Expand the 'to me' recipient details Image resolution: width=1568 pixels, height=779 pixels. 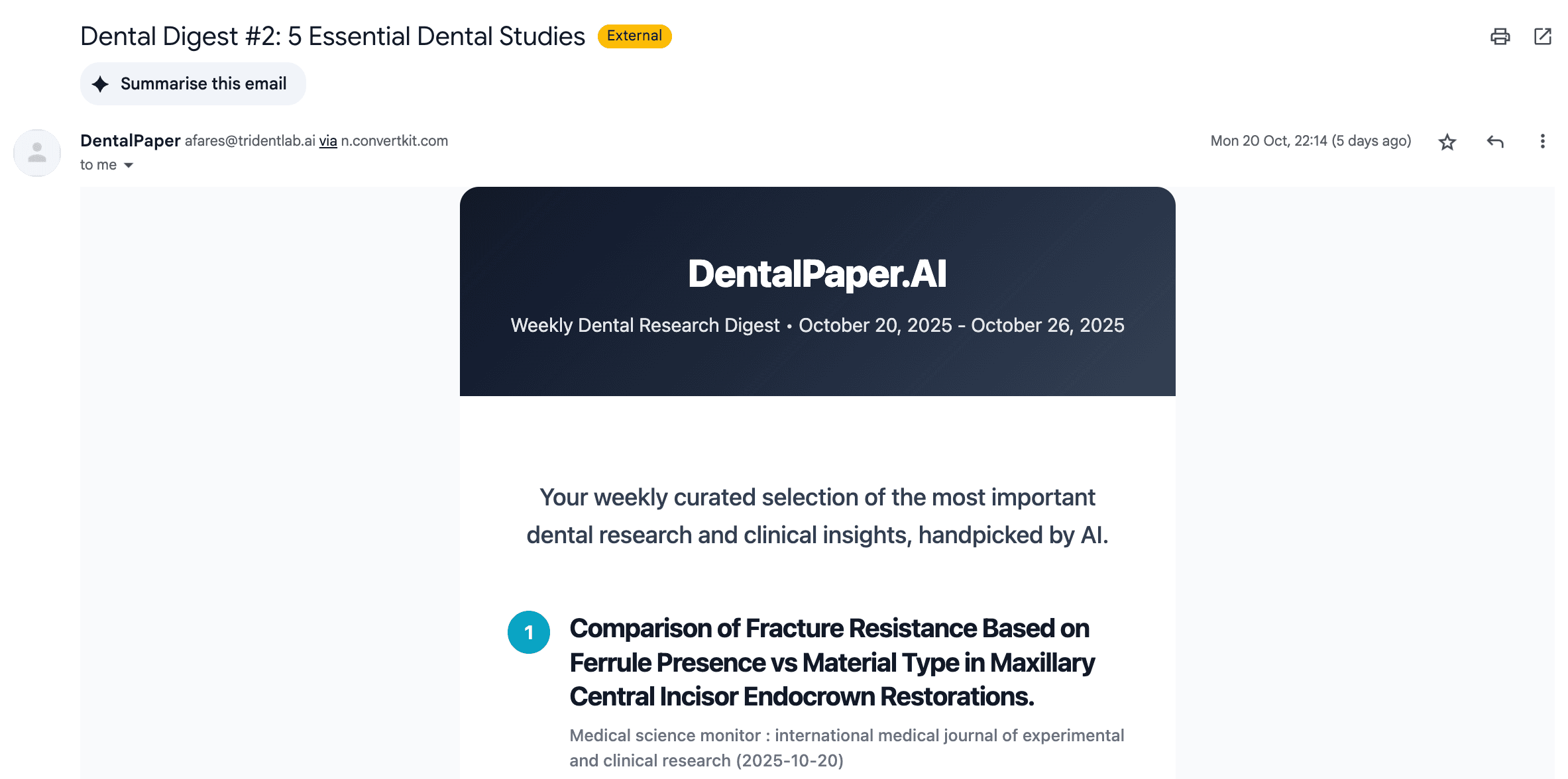click(x=99, y=164)
